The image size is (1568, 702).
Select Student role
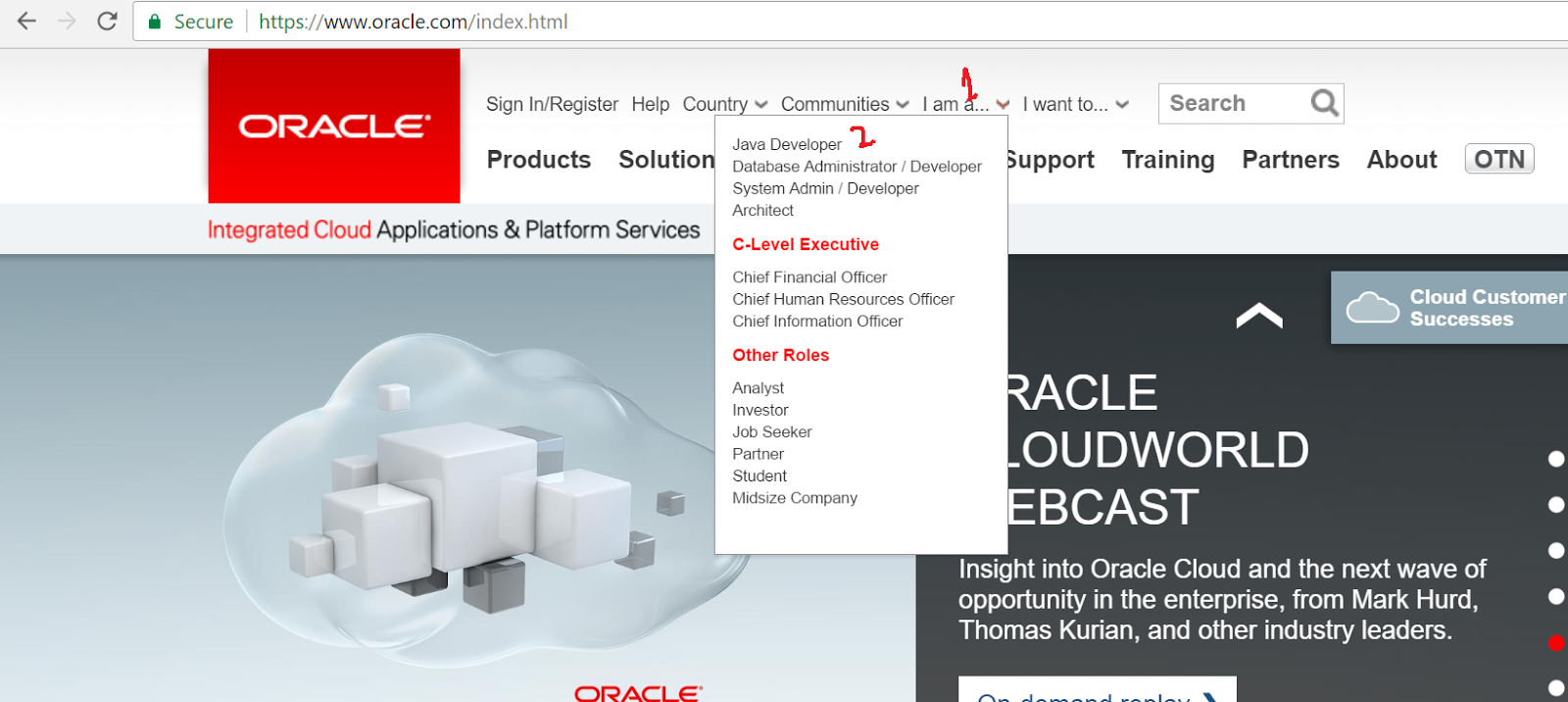click(759, 476)
